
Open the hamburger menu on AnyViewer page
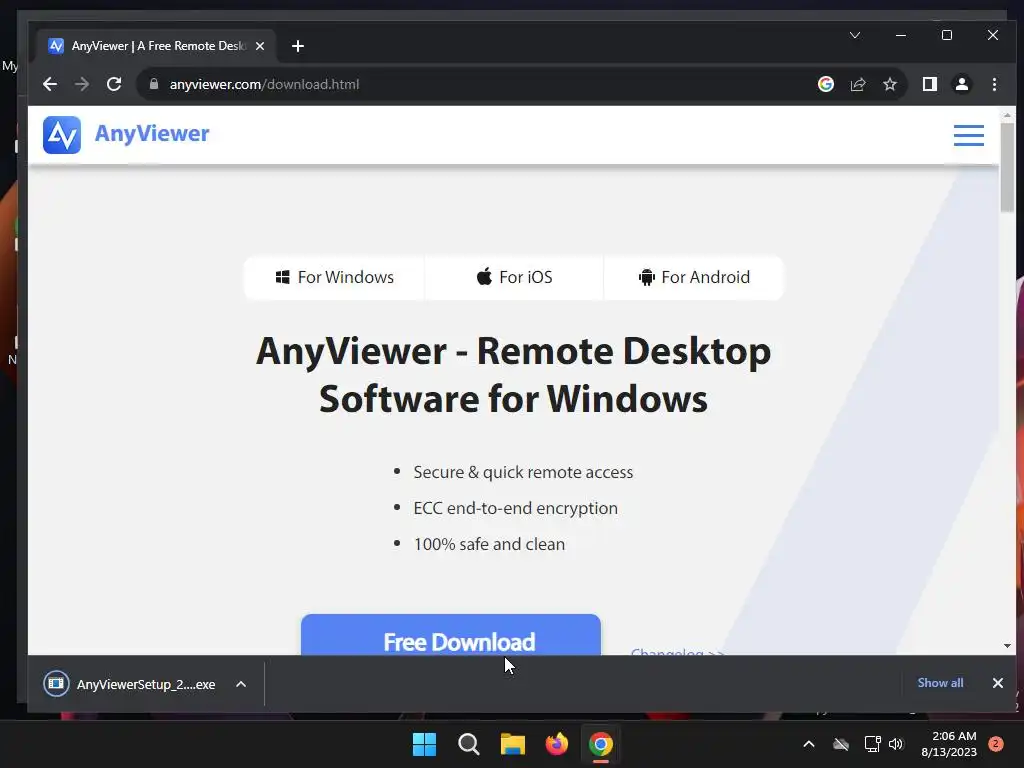click(x=968, y=135)
